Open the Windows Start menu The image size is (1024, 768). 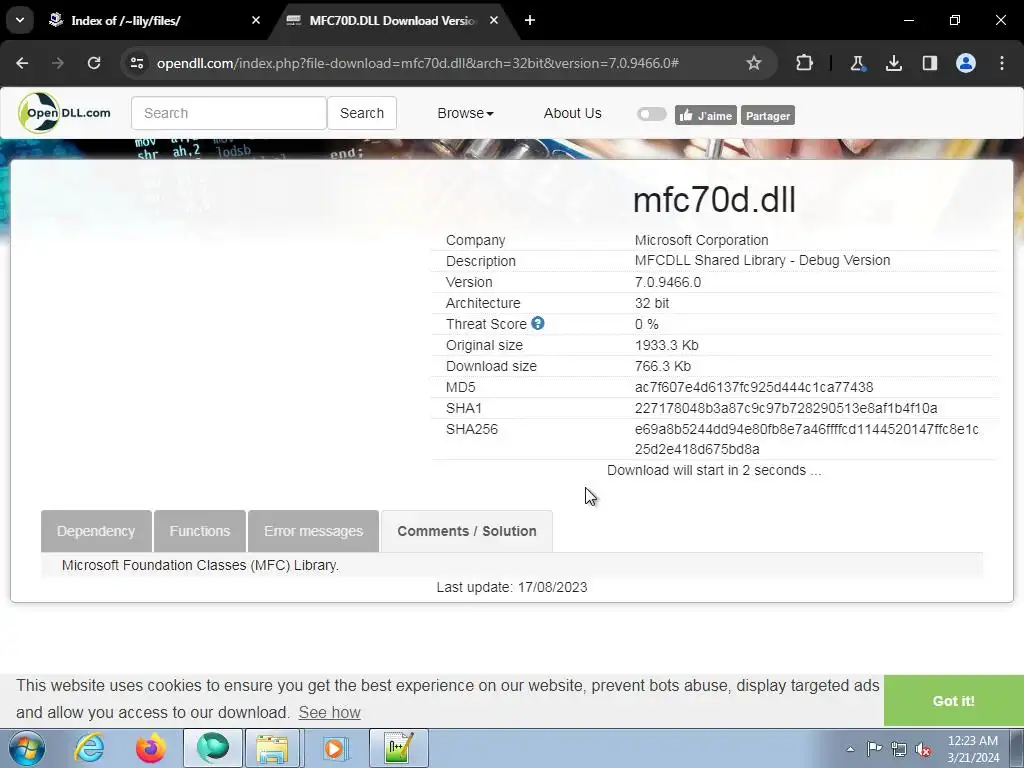click(27, 748)
